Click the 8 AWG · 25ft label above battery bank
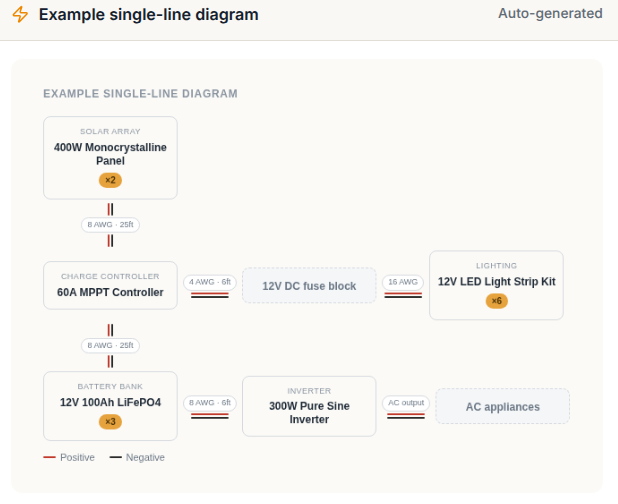This screenshot has width=618, height=504. (x=110, y=346)
